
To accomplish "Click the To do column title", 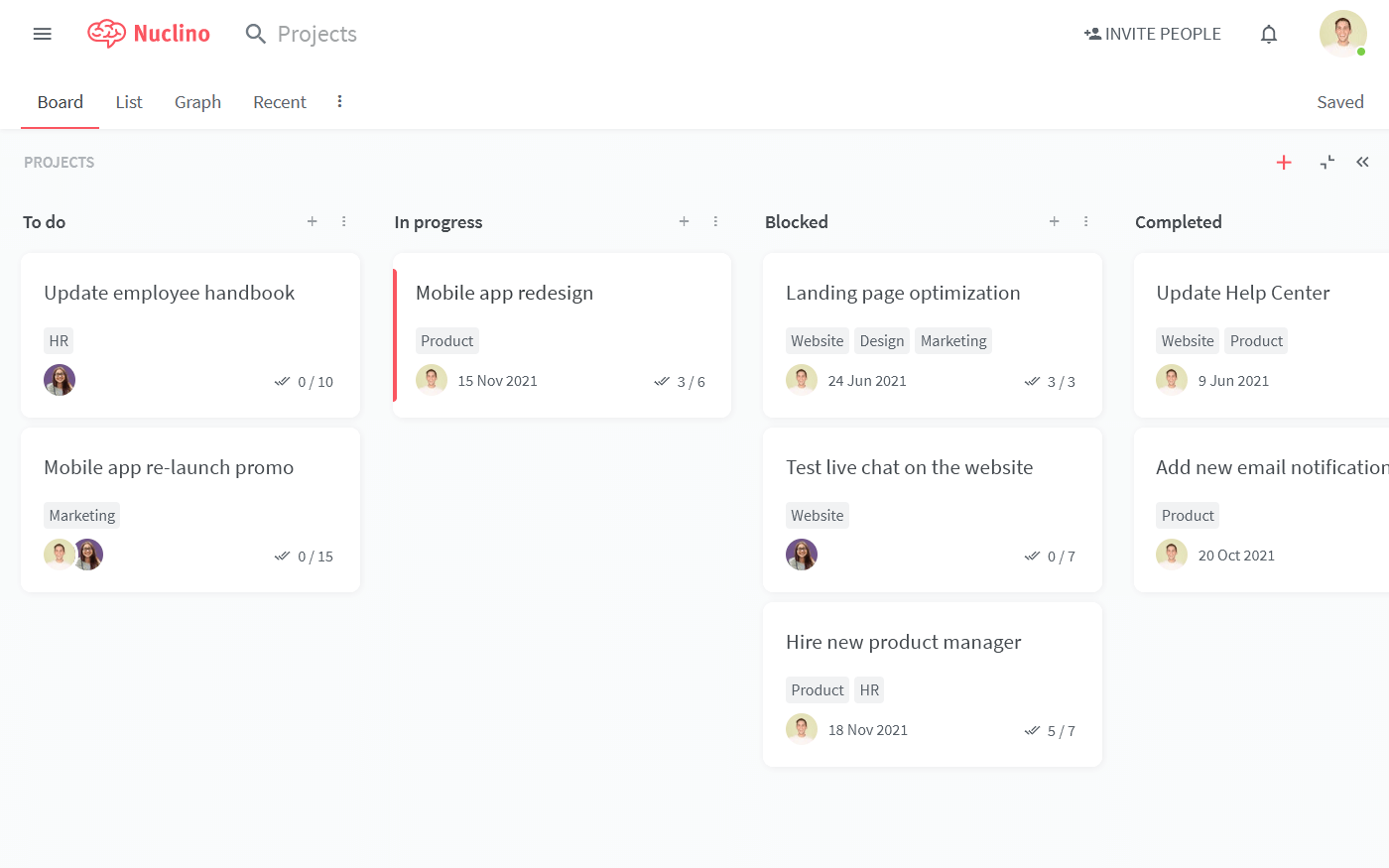I will coord(45,222).
